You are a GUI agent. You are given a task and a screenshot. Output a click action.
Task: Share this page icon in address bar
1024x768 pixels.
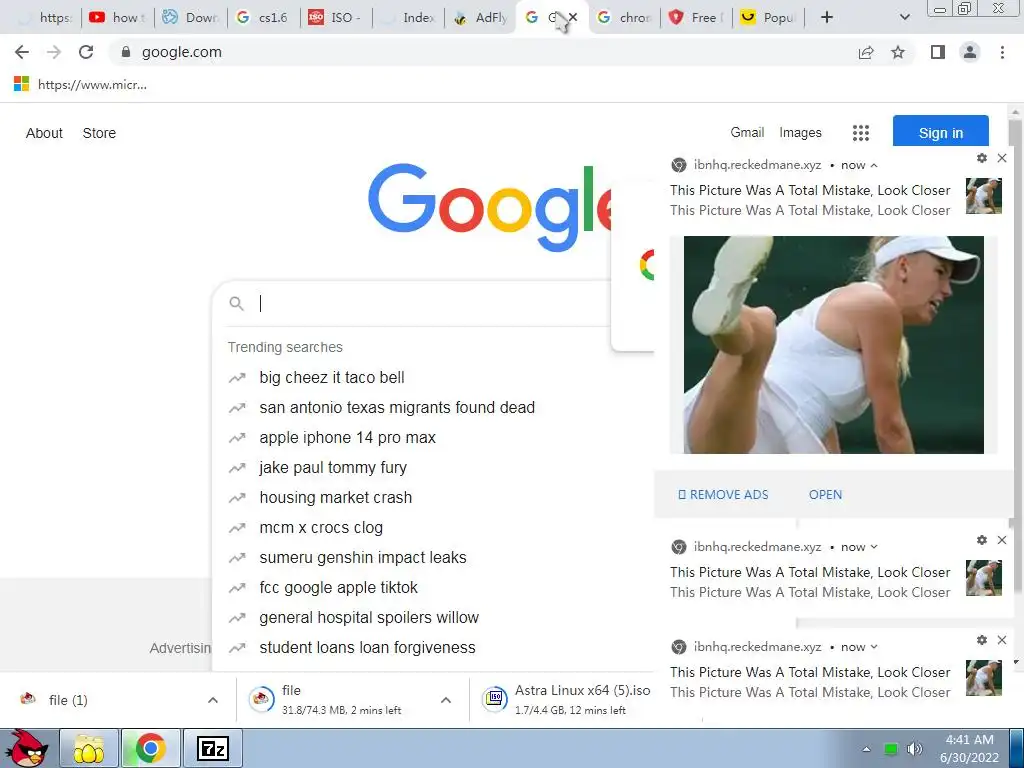click(x=866, y=52)
